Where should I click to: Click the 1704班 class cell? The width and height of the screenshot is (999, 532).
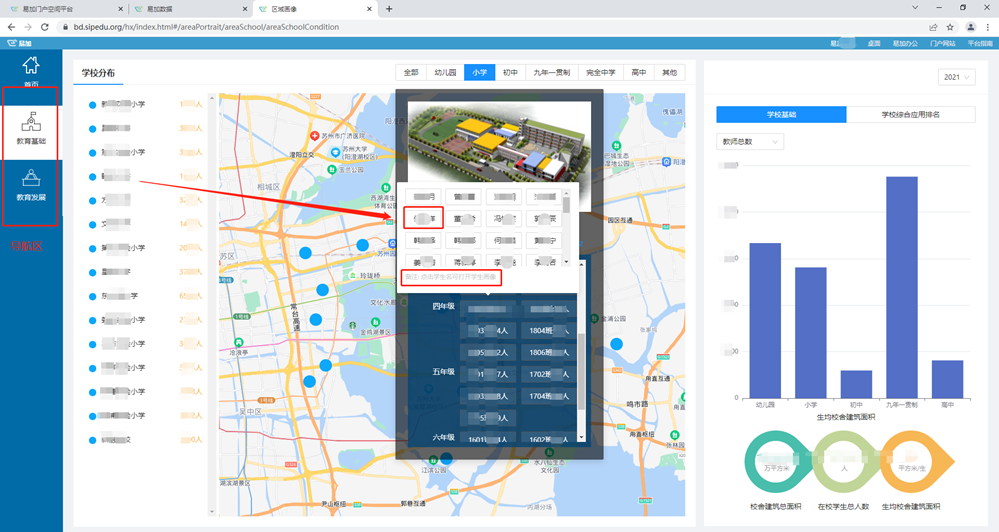tap(549, 396)
